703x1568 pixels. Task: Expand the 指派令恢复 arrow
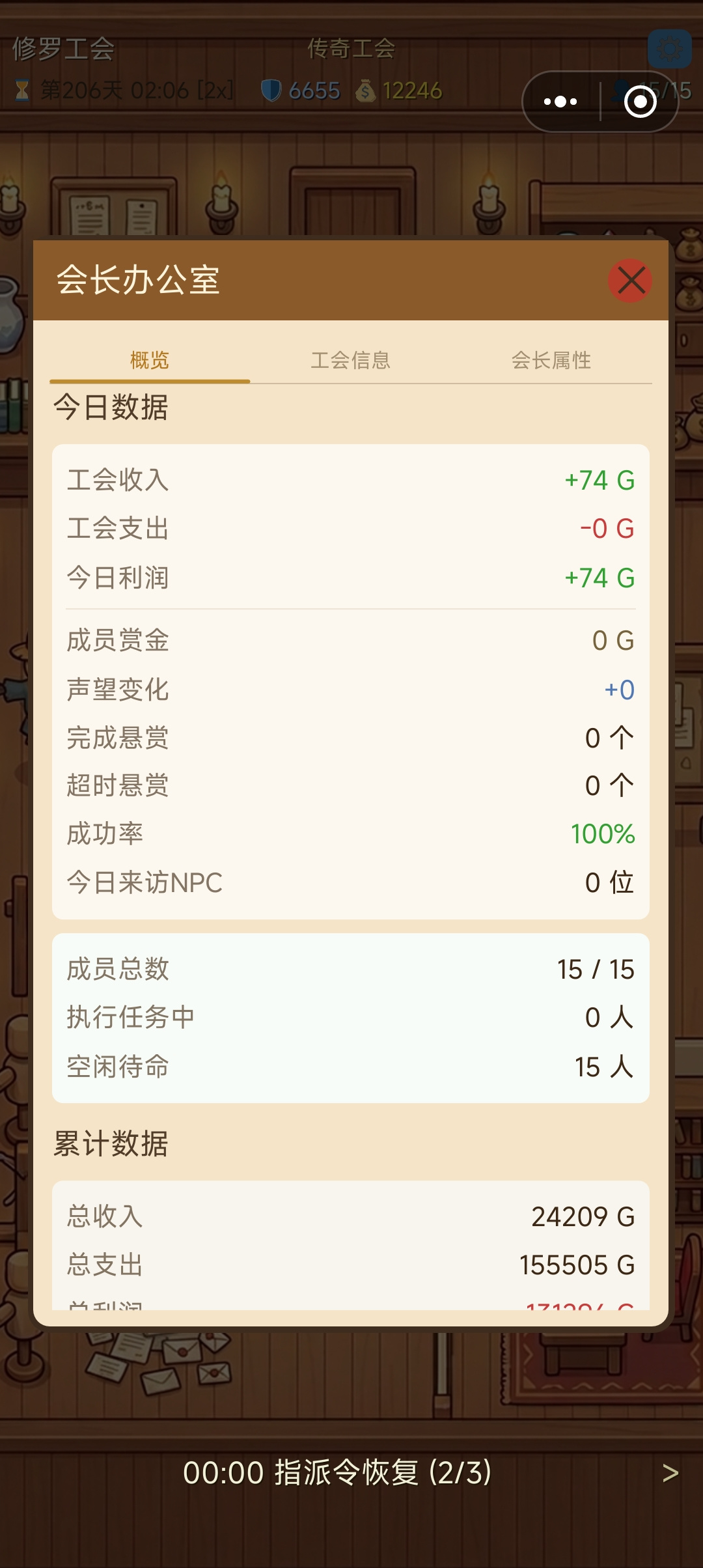[x=670, y=1473]
